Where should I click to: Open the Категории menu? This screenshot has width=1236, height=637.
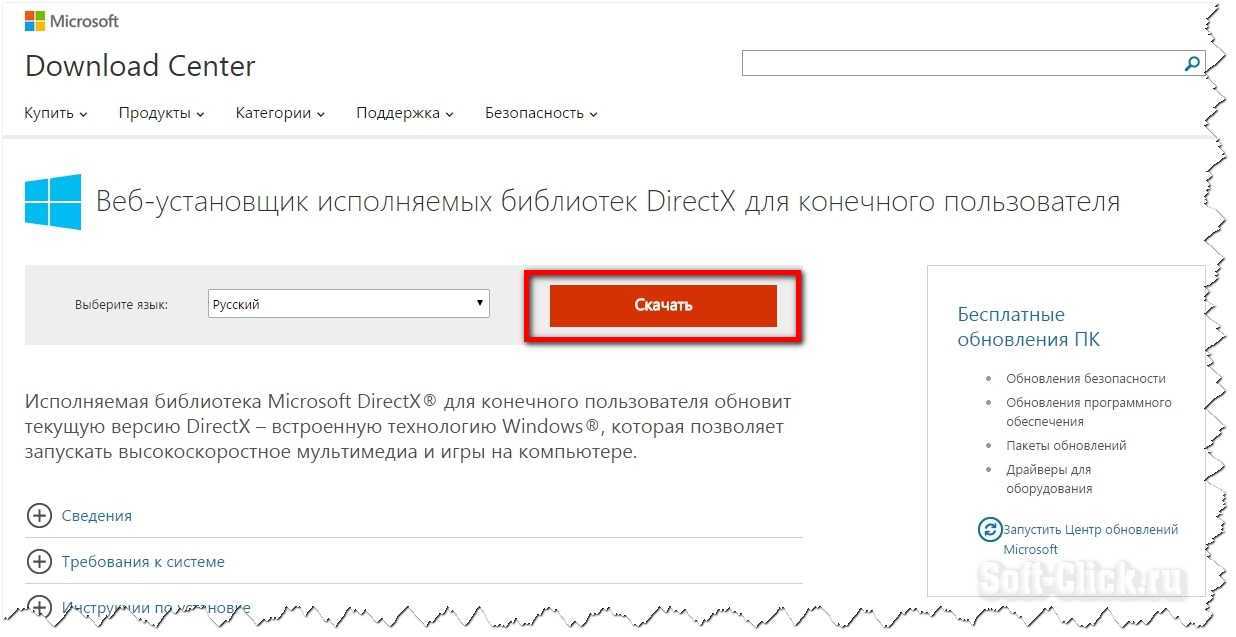point(280,113)
